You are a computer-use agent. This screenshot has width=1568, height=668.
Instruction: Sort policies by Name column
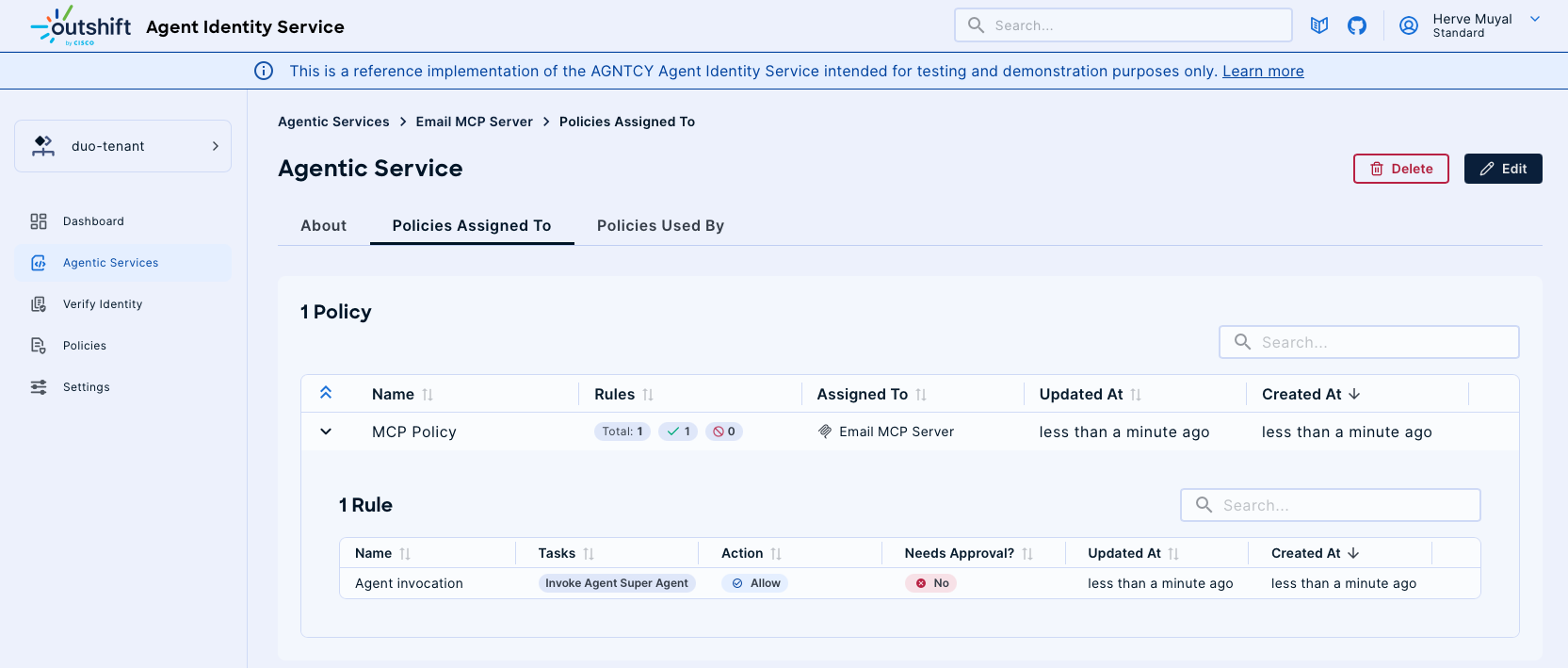click(428, 395)
